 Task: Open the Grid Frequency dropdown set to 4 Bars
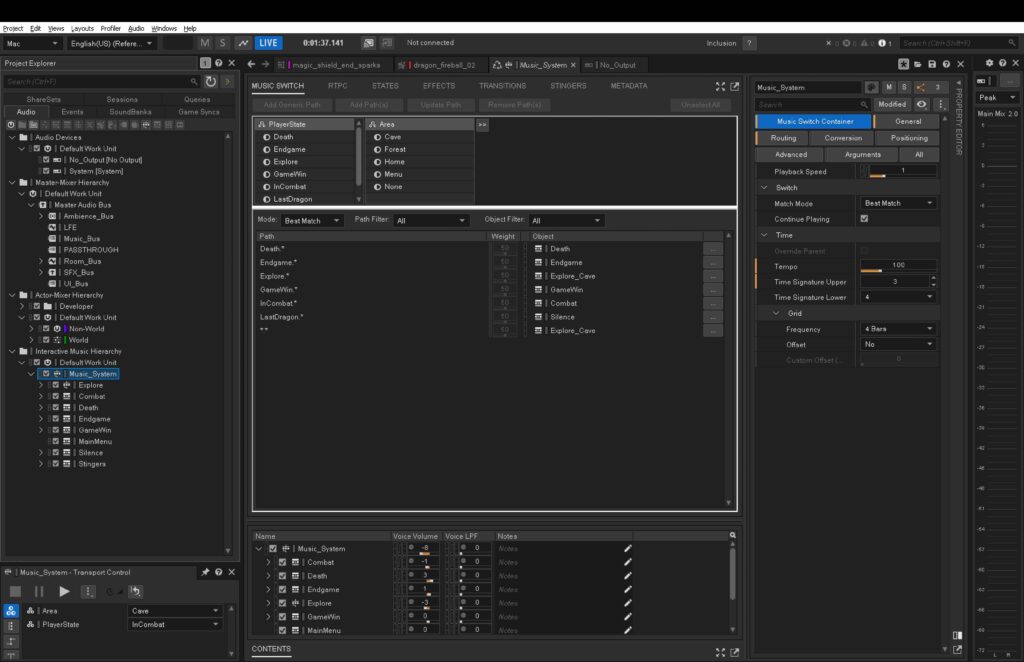(897, 329)
